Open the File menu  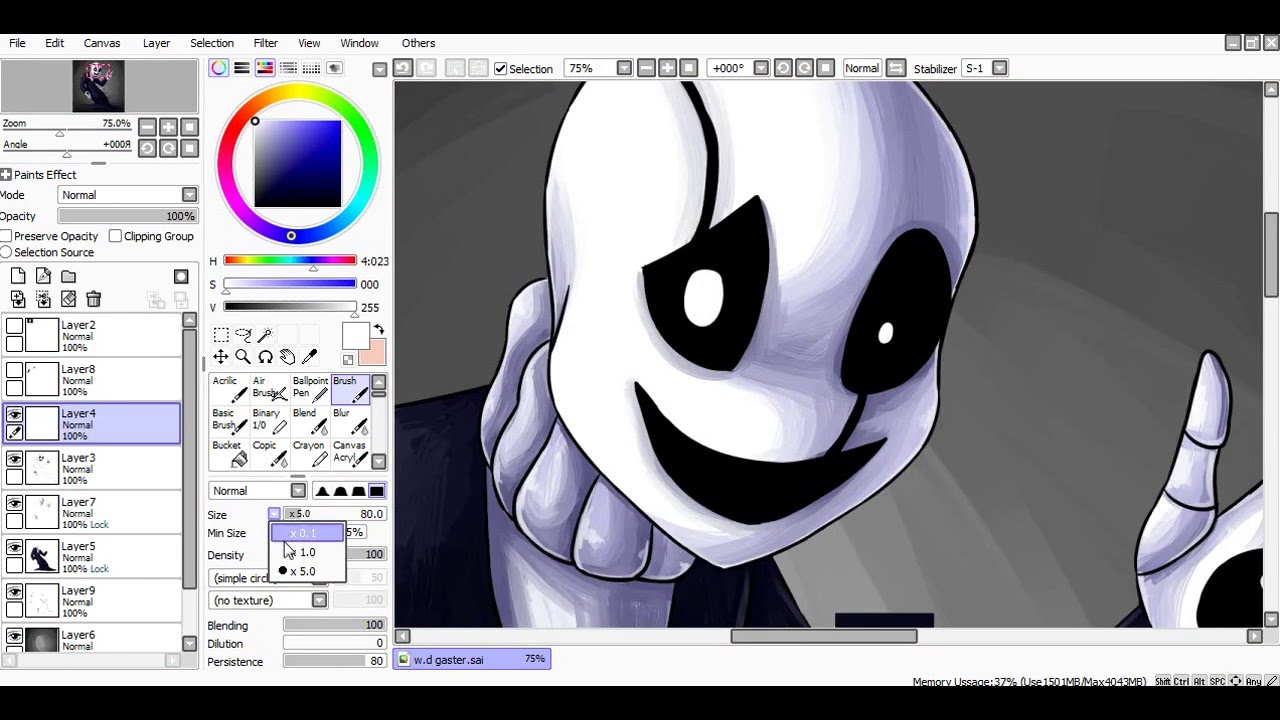[x=17, y=43]
